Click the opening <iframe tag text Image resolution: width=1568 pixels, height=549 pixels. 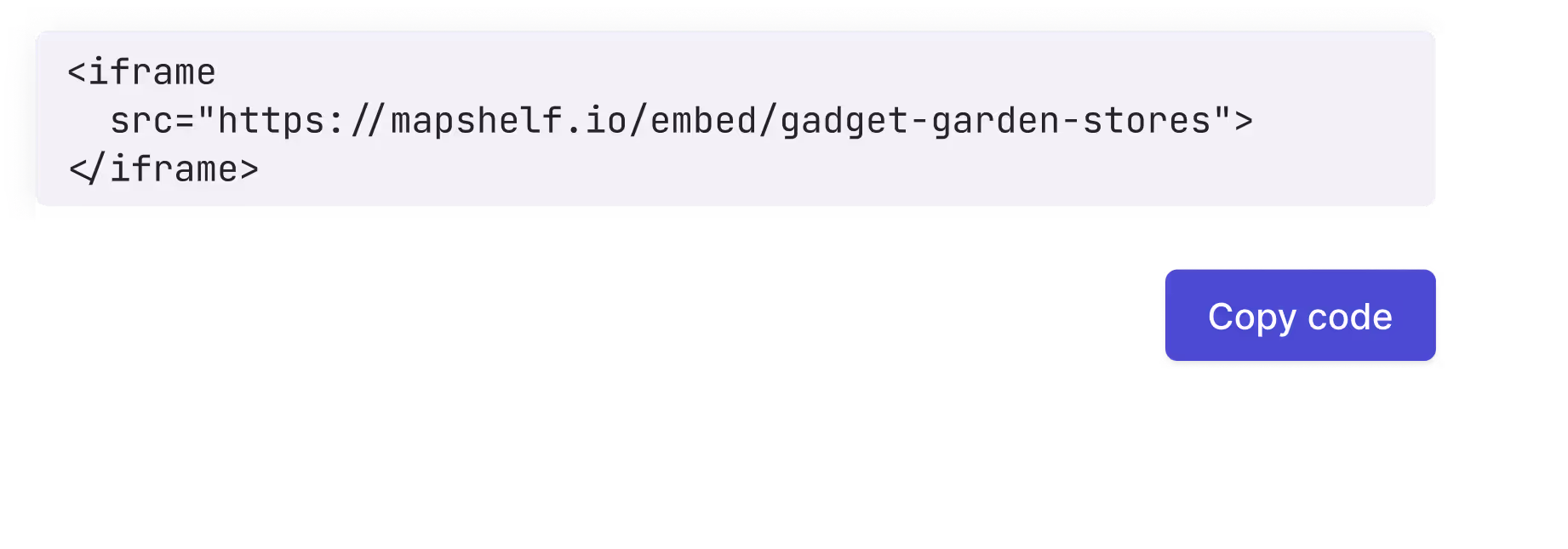coord(141,71)
